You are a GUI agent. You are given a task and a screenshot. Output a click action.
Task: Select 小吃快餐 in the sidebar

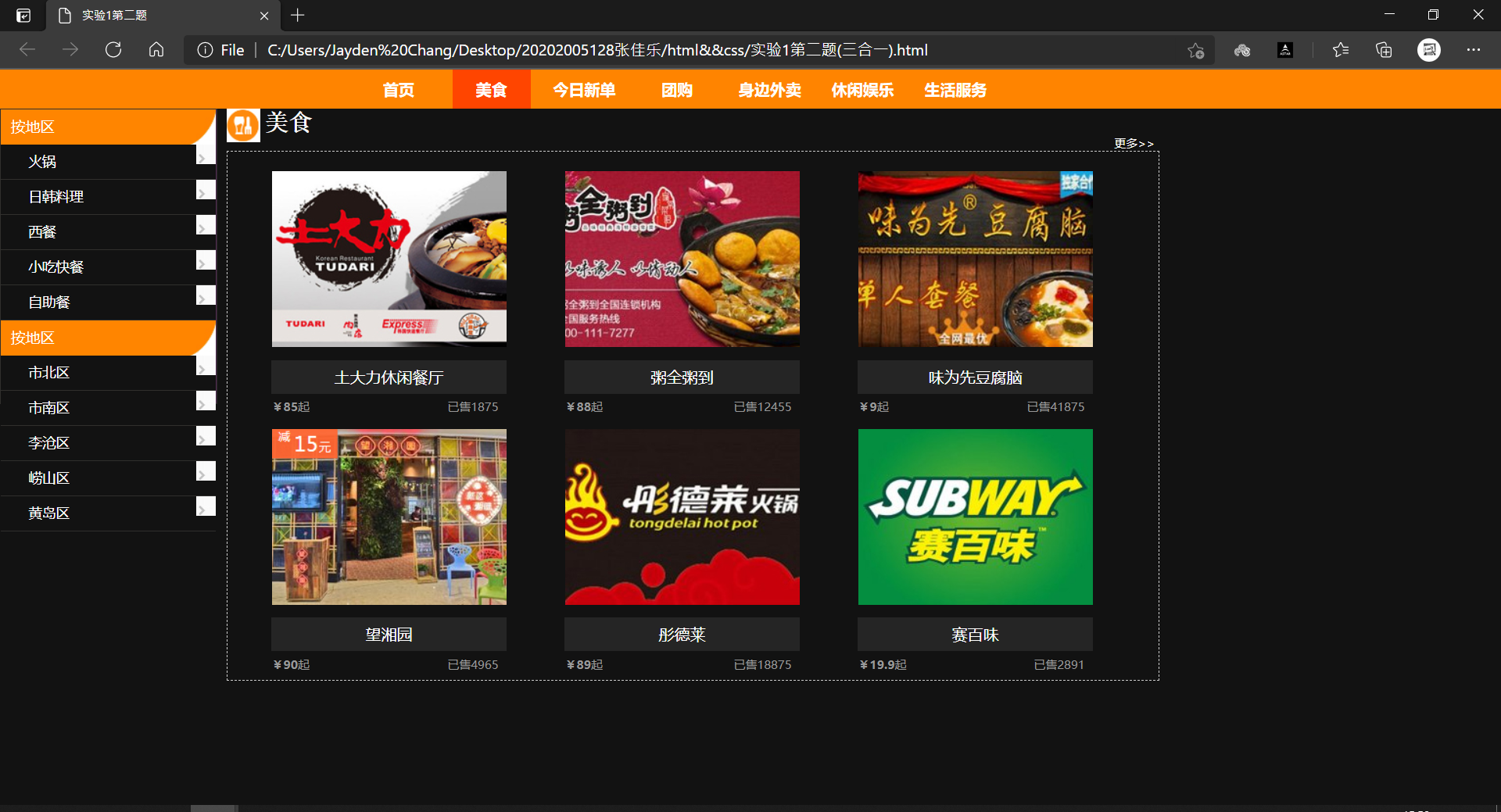click(x=56, y=267)
